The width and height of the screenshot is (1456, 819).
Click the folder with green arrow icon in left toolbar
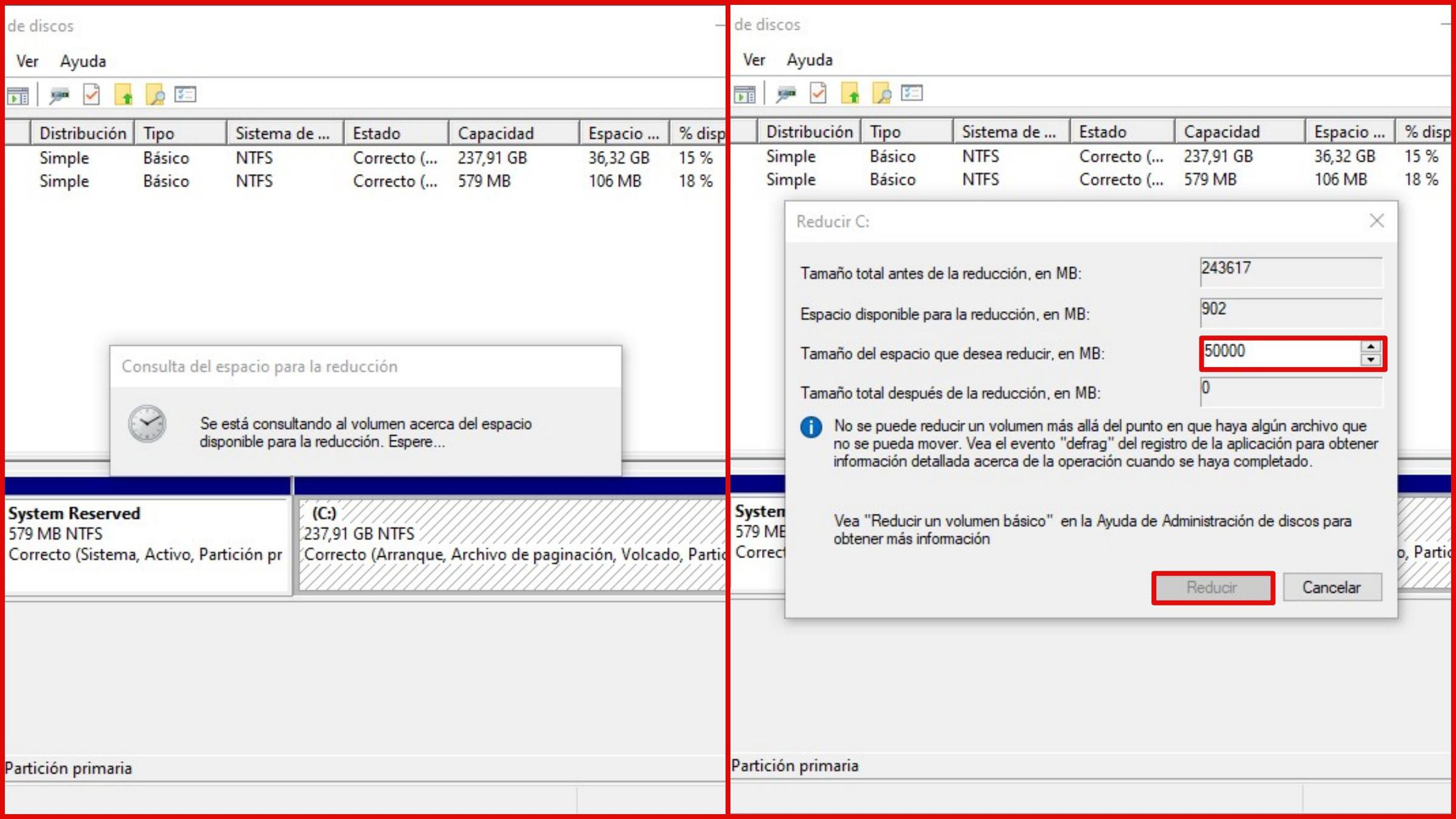(x=123, y=94)
